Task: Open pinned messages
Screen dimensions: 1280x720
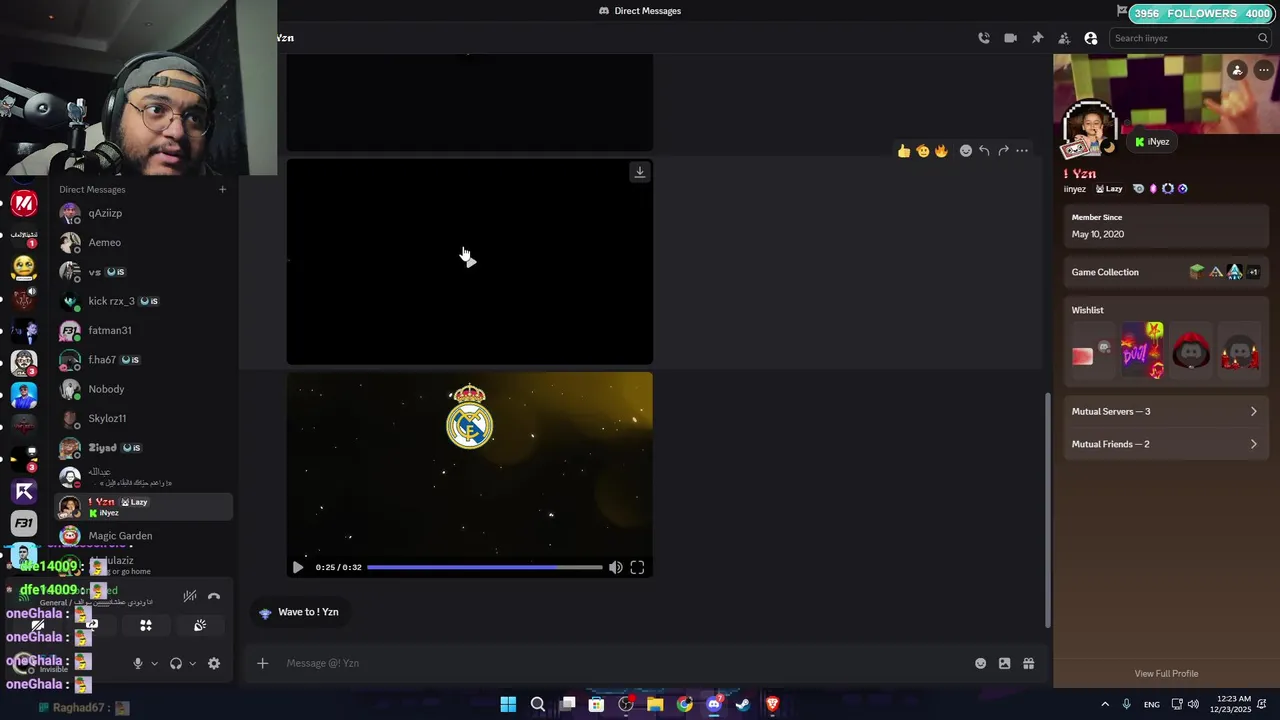Action: [1037, 38]
